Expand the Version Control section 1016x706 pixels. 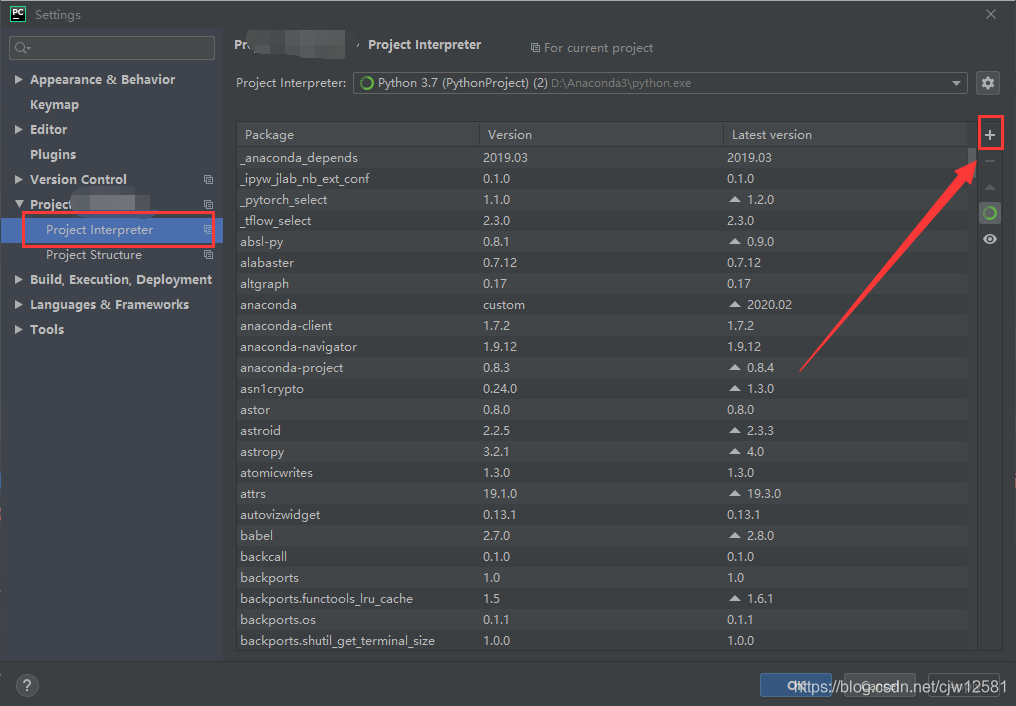tap(19, 179)
